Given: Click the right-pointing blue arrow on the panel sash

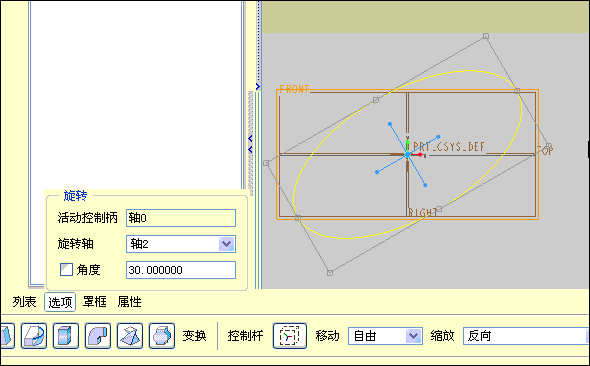Looking at the screenshot, I should [258, 87].
